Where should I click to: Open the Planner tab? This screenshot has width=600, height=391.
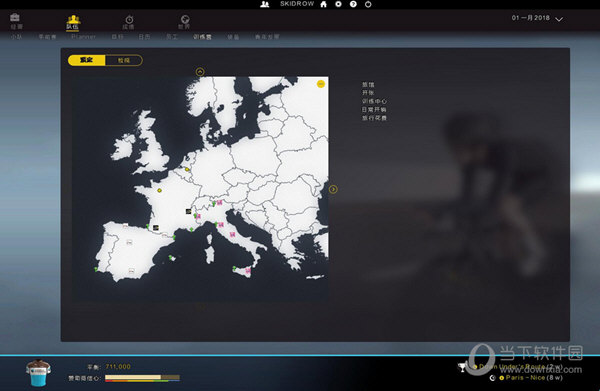click(x=83, y=37)
